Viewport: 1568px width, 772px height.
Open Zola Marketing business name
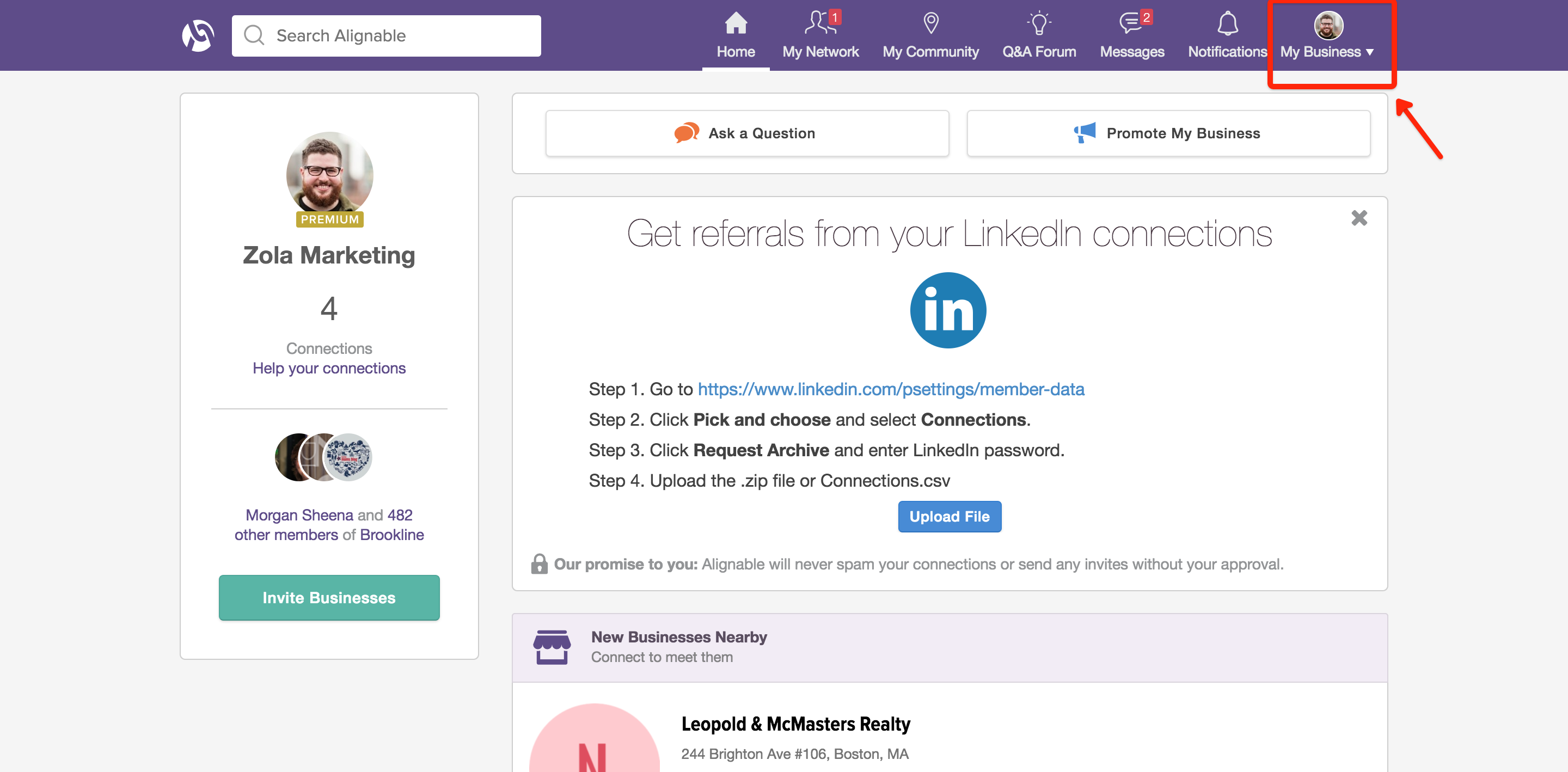(329, 255)
